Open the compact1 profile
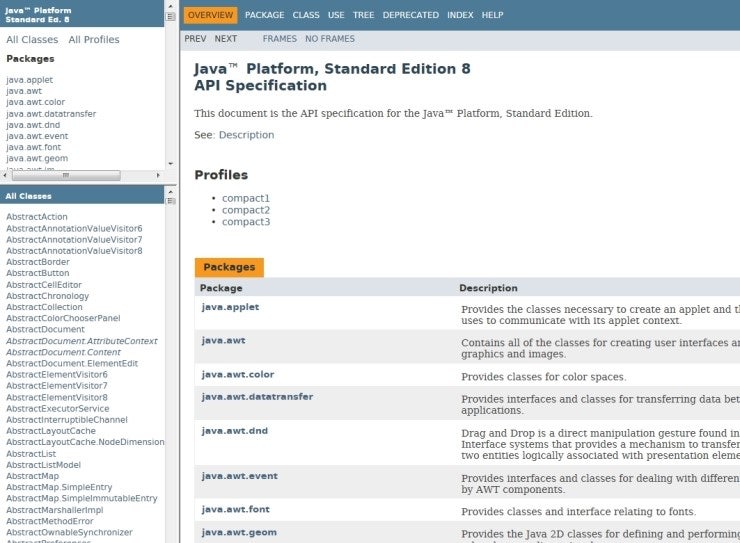 [x=246, y=198]
